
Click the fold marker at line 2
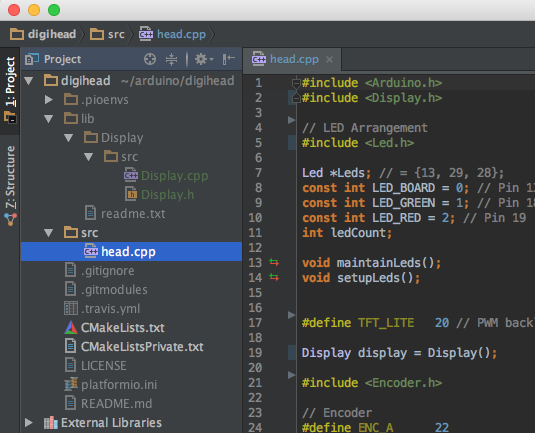tap(296, 98)
